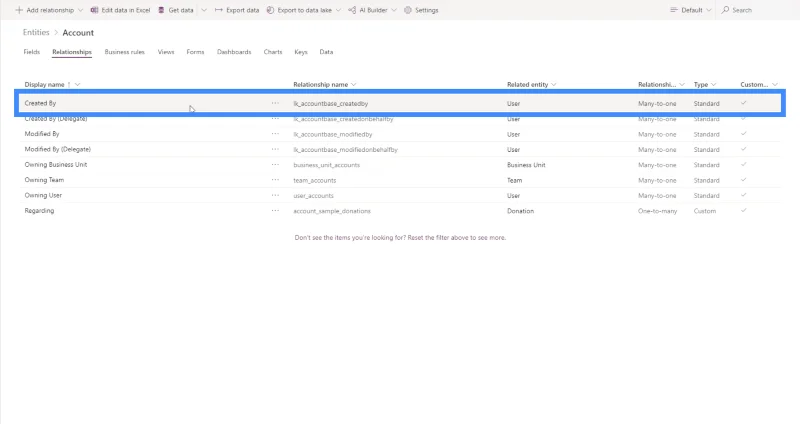Open Display name column filter chevron

tap(78, 85)
